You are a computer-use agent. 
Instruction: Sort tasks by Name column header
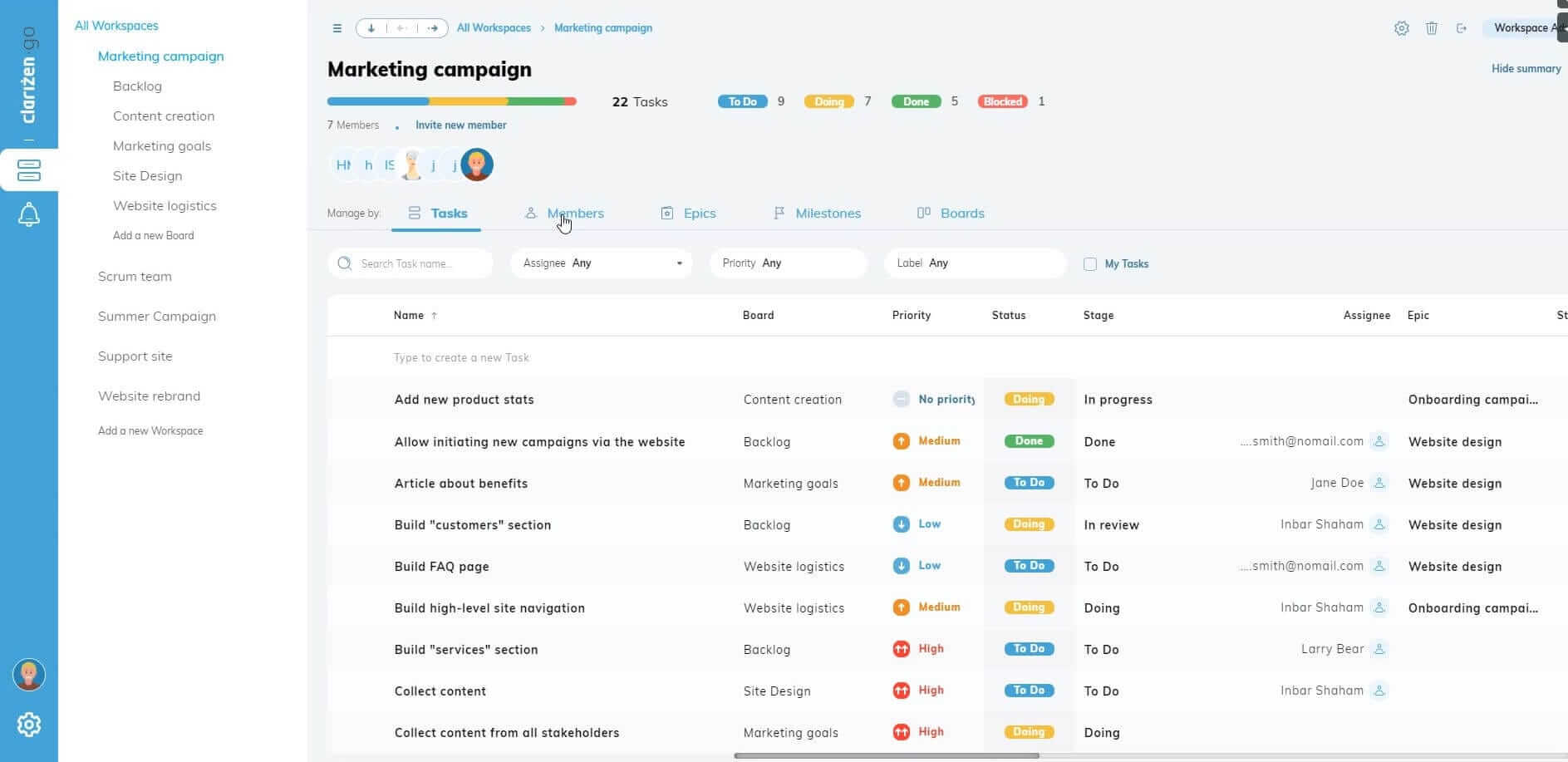[409, 316]
